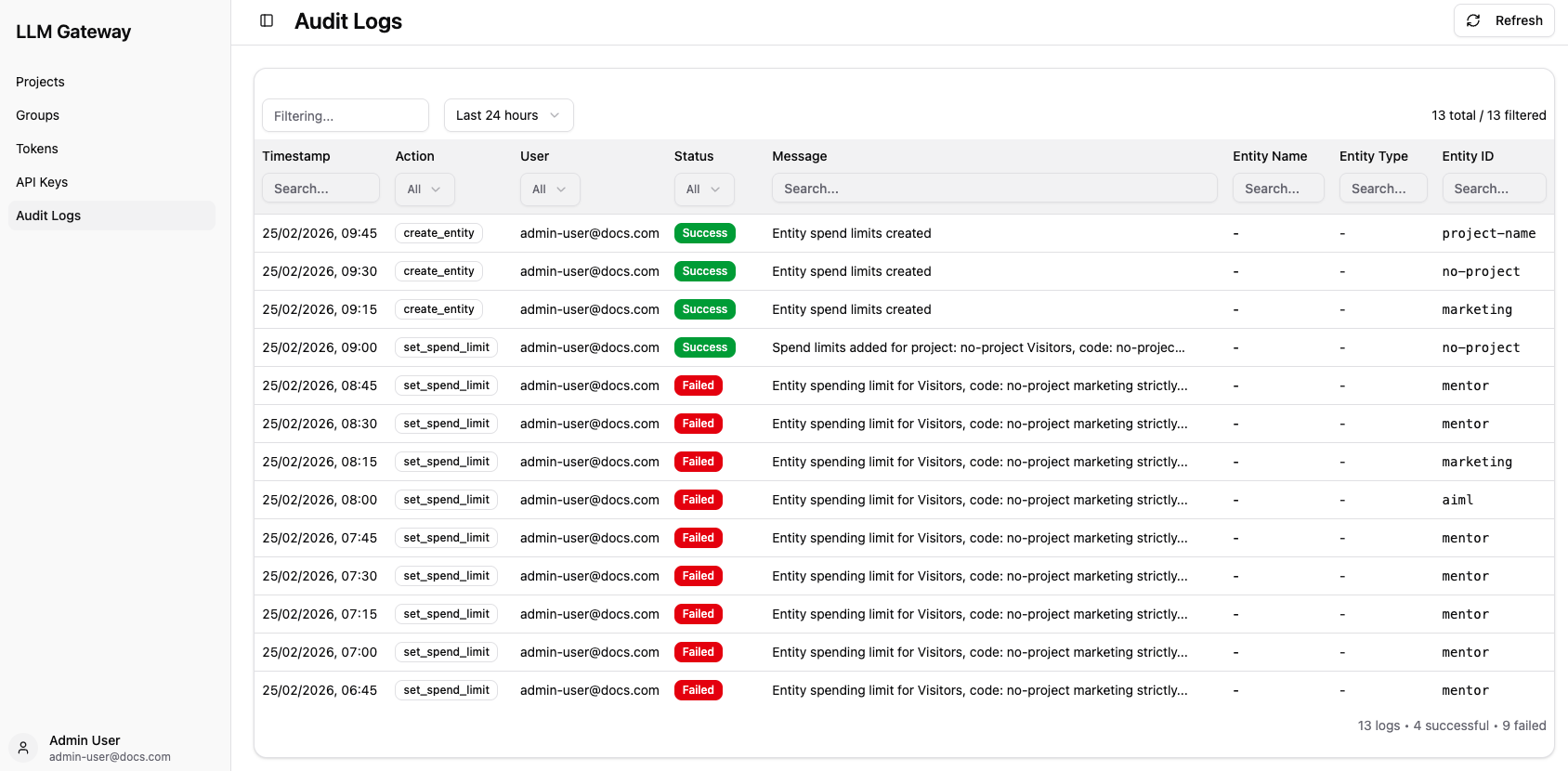This screenshot has height=771, width=1568.
Task: Open the Status All filter dropdown
Action: pos(704,189)
